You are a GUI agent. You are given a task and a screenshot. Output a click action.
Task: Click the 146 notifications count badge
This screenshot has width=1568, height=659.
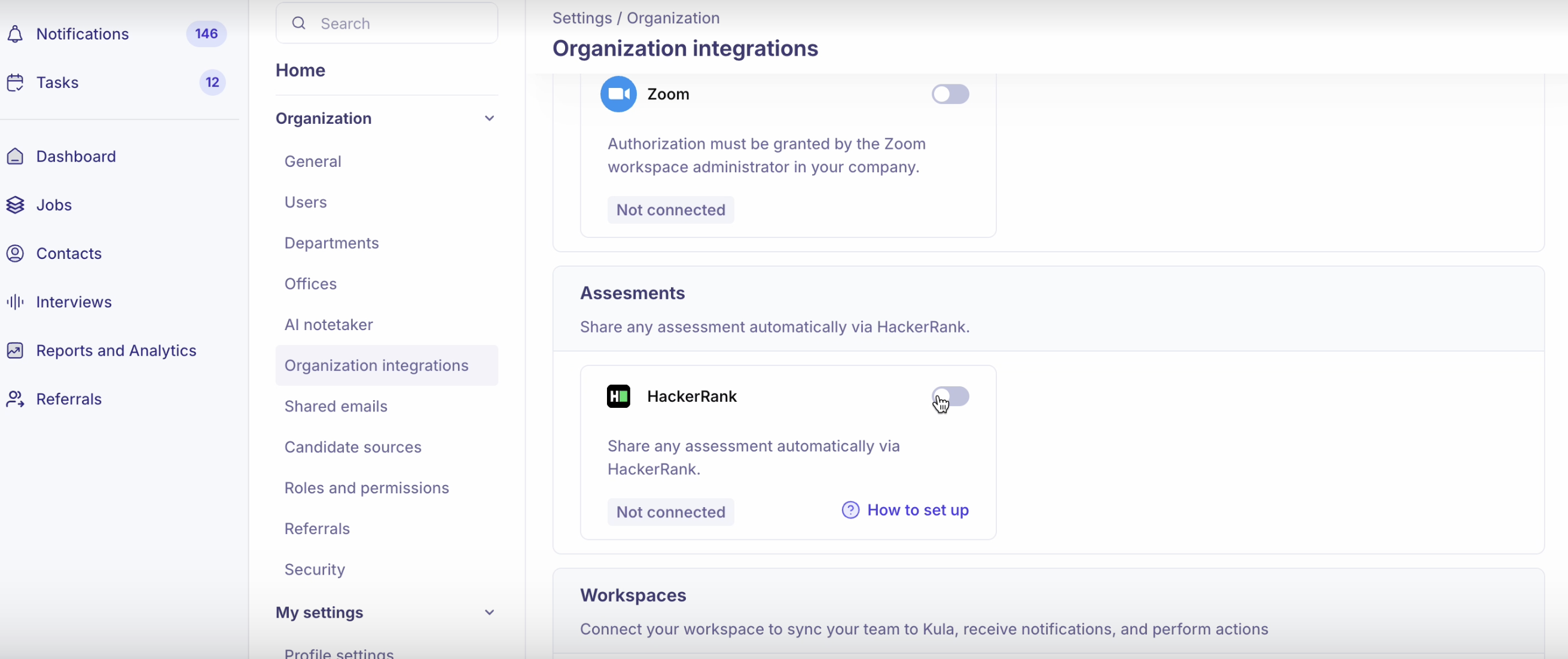[206, 34]
